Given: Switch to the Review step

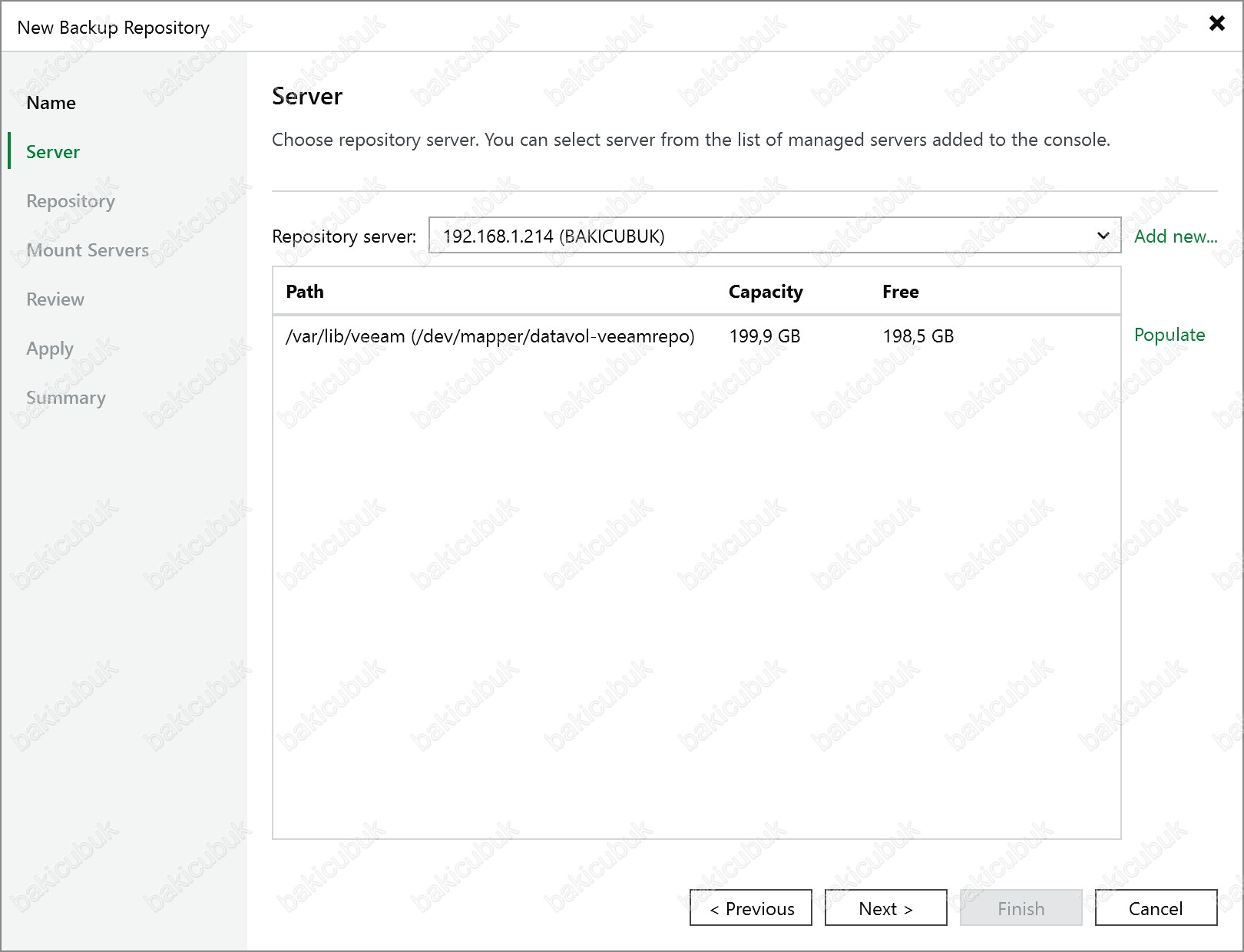Looking at the screenshot, I should (x=55, y=299).
